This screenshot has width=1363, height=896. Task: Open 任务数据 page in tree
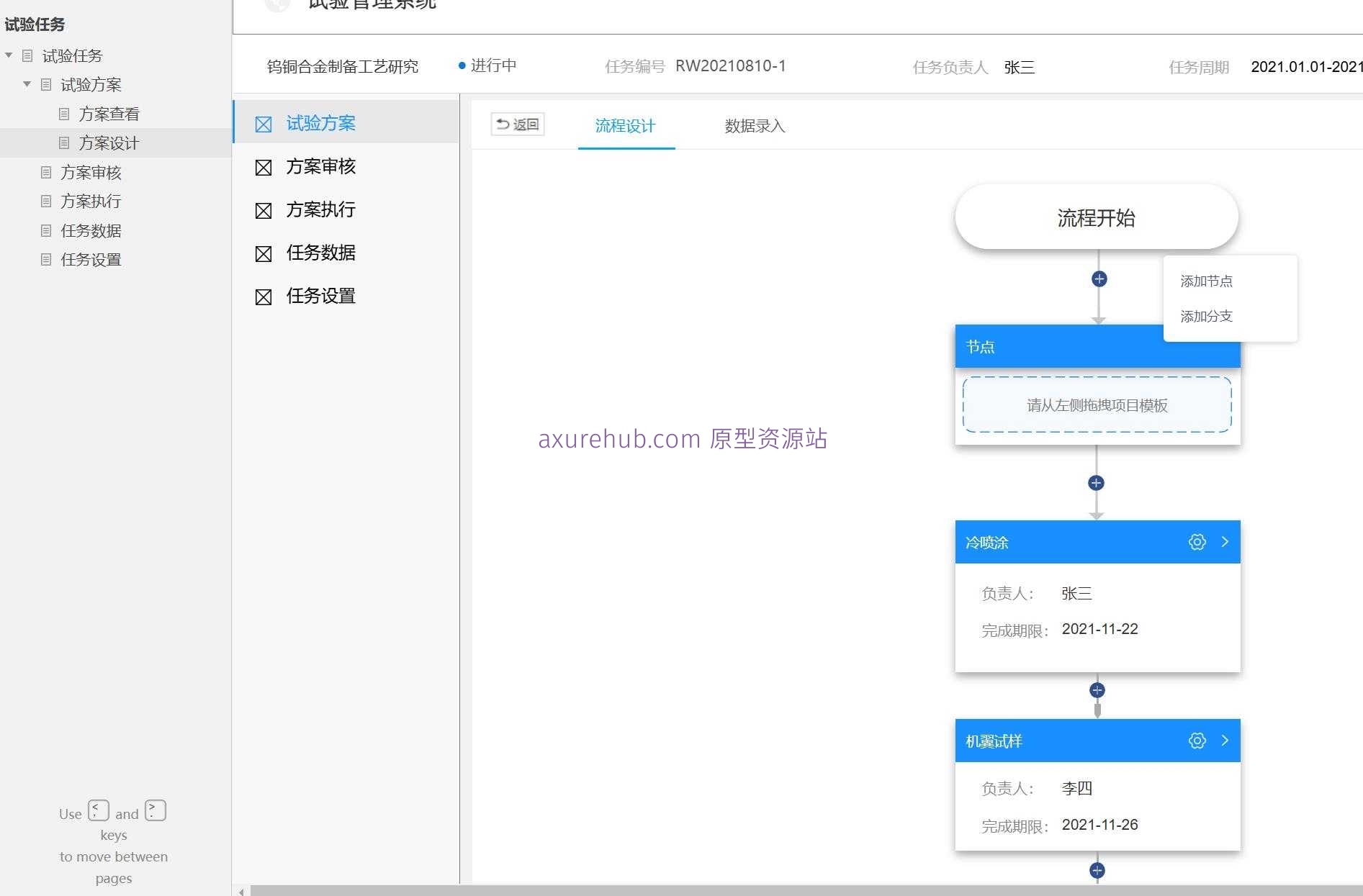point(91,230)
